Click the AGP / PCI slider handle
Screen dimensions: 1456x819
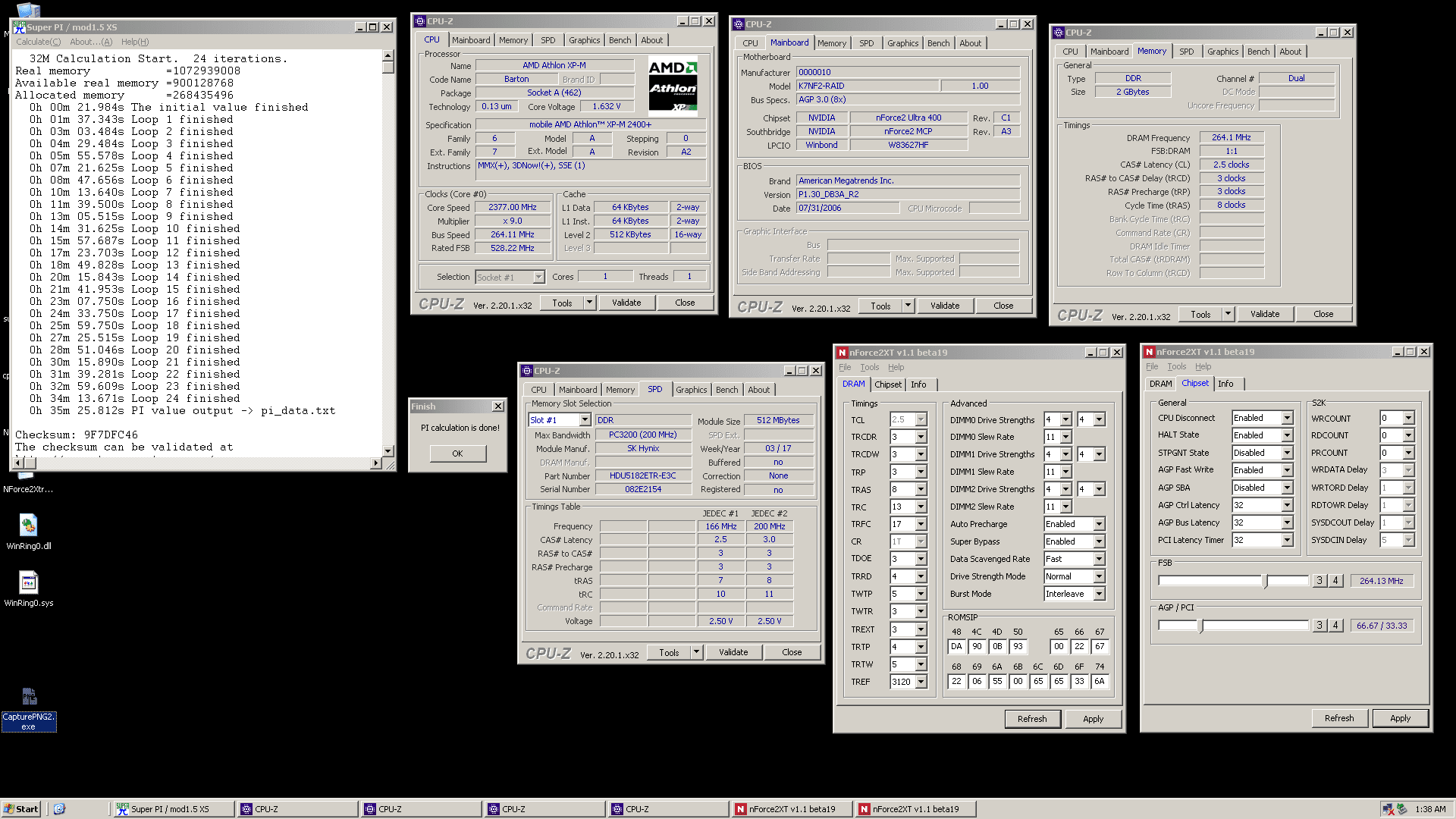coord(1200,626)
